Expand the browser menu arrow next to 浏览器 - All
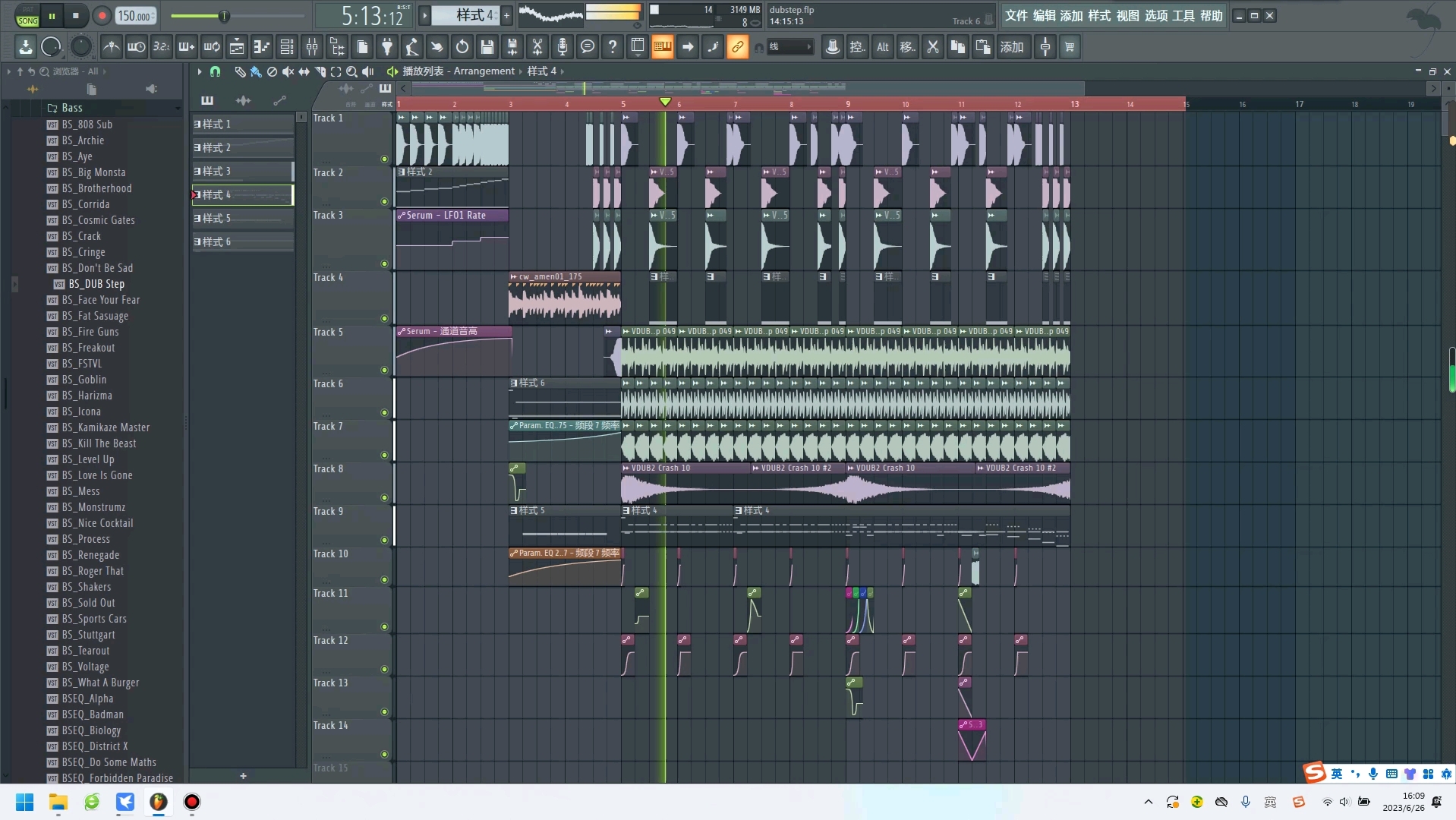The image size is (1456, 820). [x=104, y=71]
